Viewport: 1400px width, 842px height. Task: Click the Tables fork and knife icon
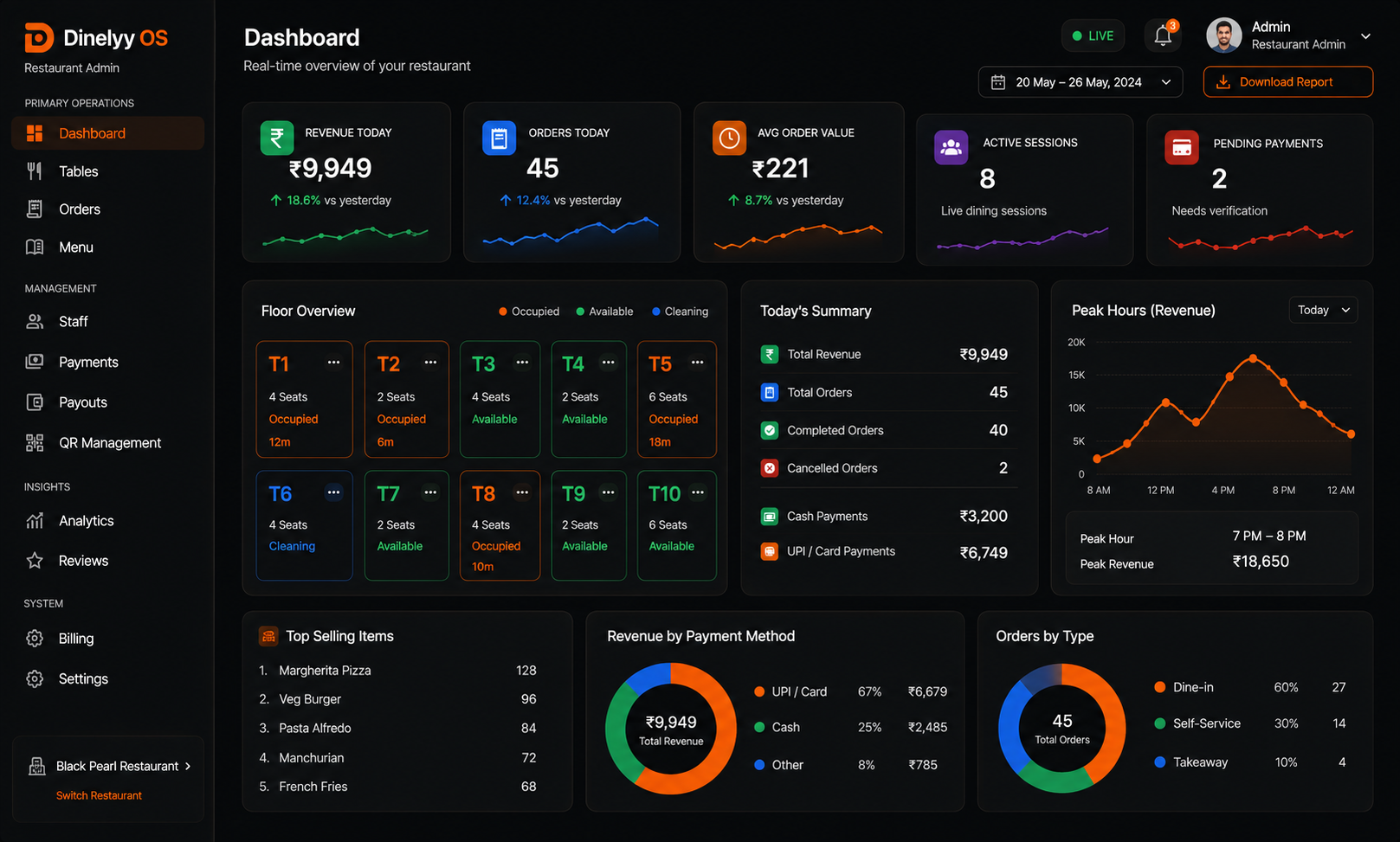(35, 171)
